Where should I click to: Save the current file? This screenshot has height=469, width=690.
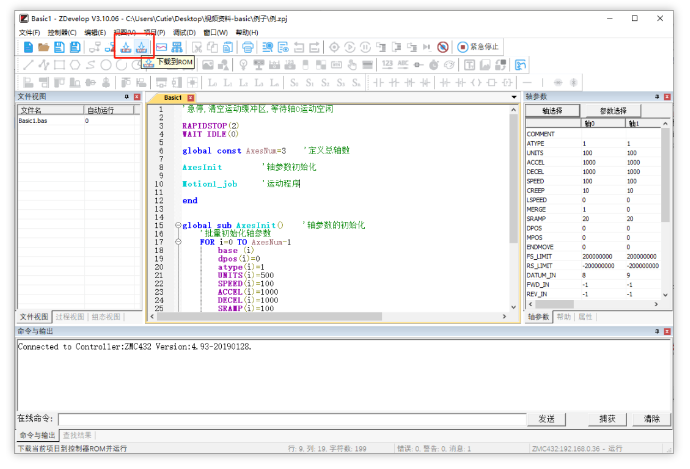click(59, 47)
